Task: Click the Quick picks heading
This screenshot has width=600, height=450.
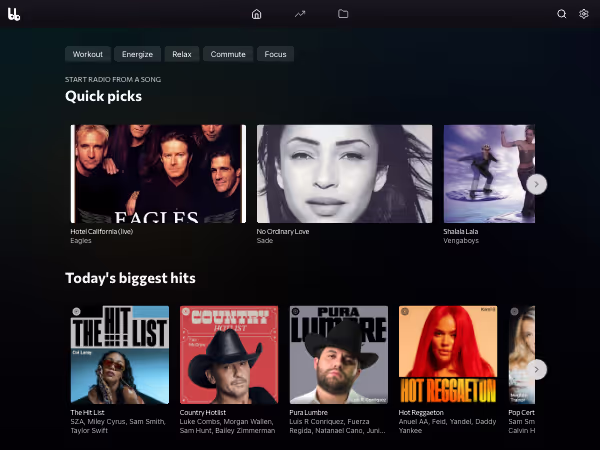Action: pyautogui.click(x=103, y=96)
